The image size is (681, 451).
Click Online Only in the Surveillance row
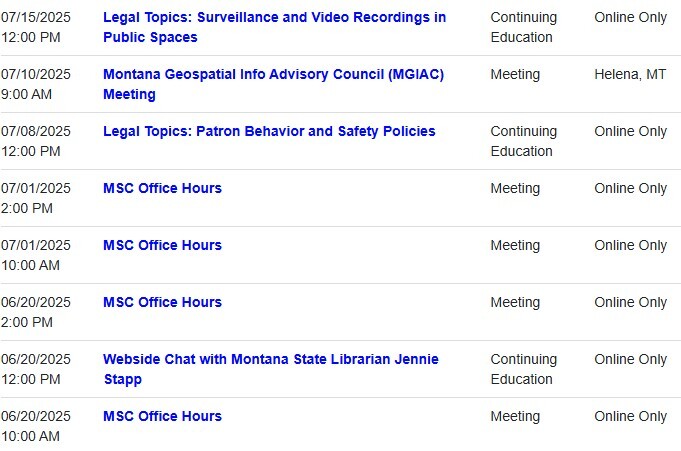[630, 18]
